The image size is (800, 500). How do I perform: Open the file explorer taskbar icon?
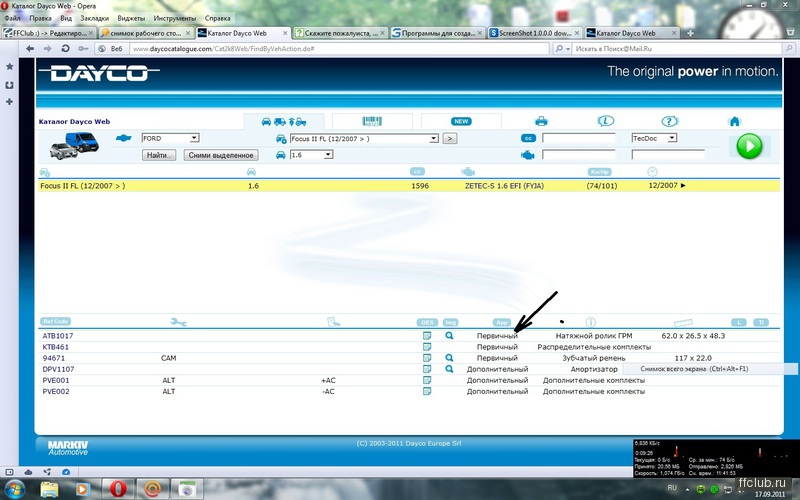(49, 489)
